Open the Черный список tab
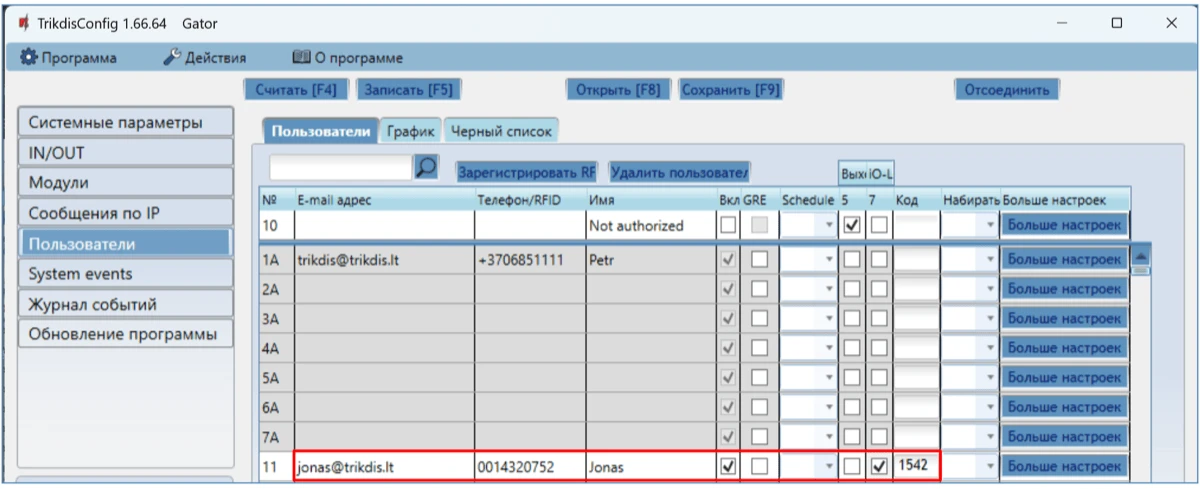 pos(500,131)
